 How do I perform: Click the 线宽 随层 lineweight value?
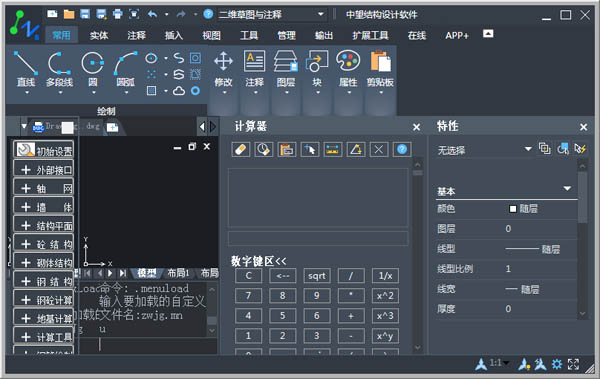(x=522, y=289)
